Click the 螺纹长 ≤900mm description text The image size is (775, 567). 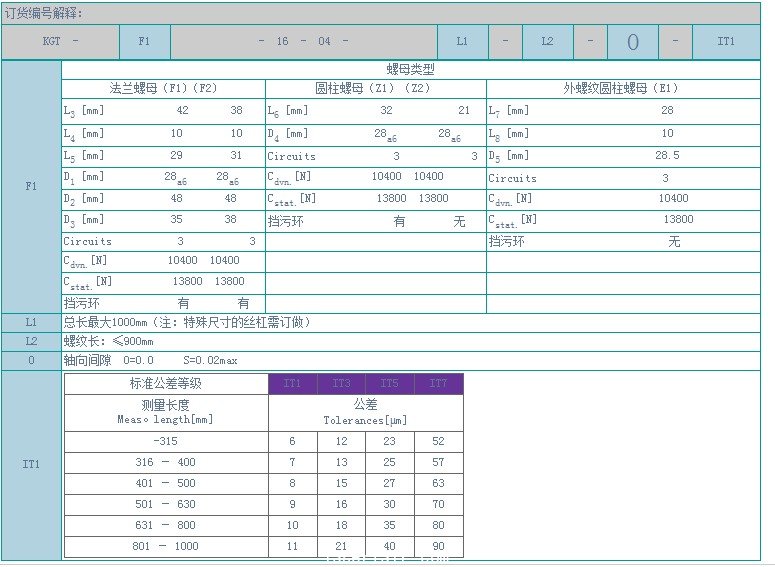click(x=108, y=341)
